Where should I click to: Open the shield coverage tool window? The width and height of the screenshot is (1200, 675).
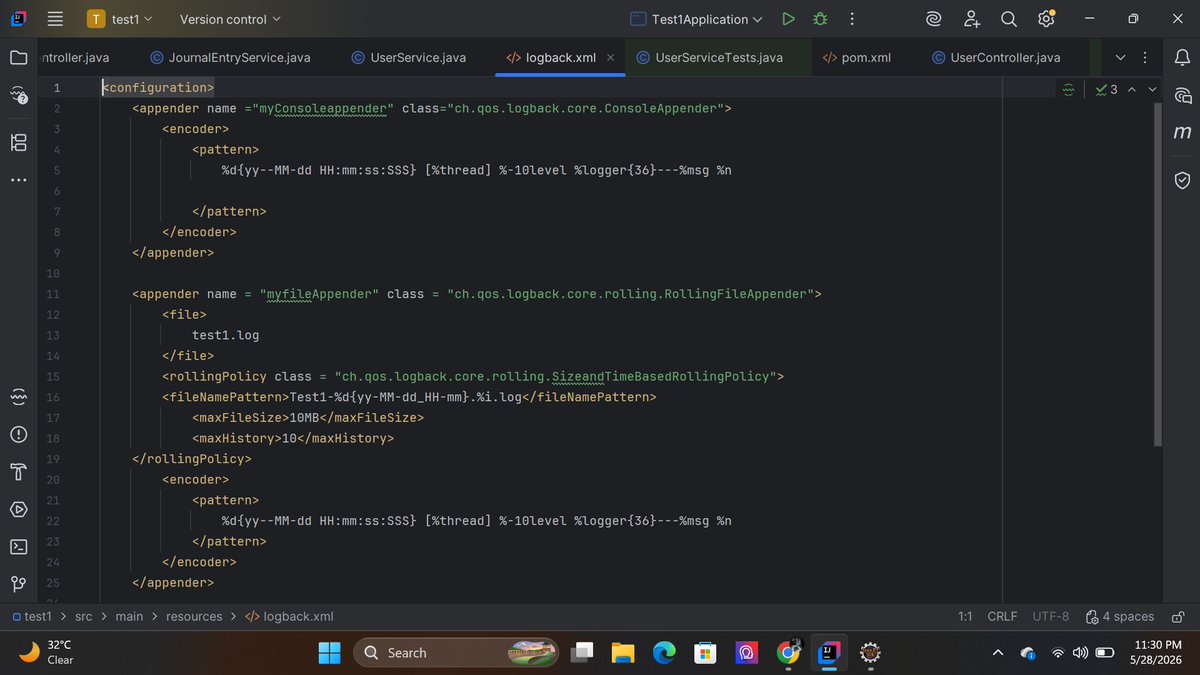point(1182,180)
